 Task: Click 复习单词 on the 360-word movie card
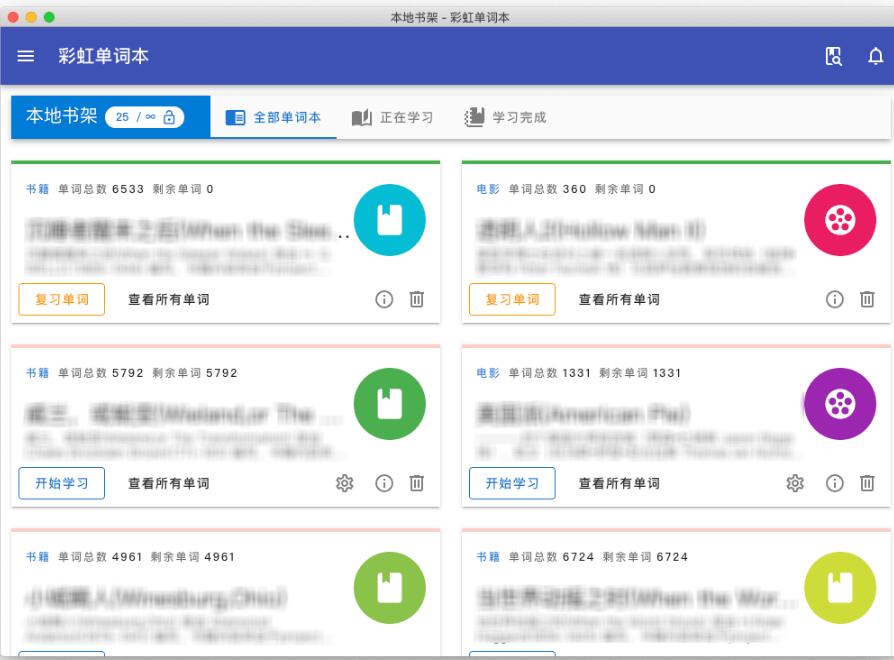512,299
